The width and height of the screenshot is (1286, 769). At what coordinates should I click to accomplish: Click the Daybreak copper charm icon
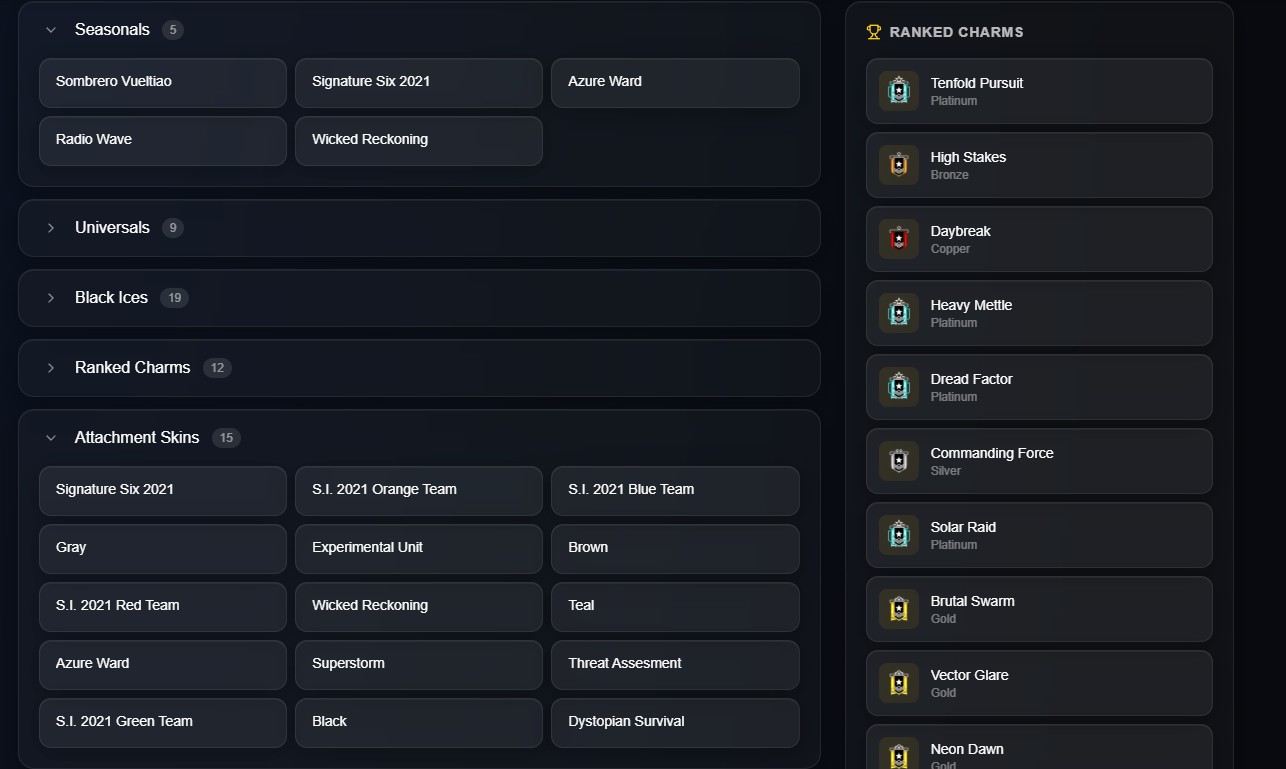click(898, 239)
